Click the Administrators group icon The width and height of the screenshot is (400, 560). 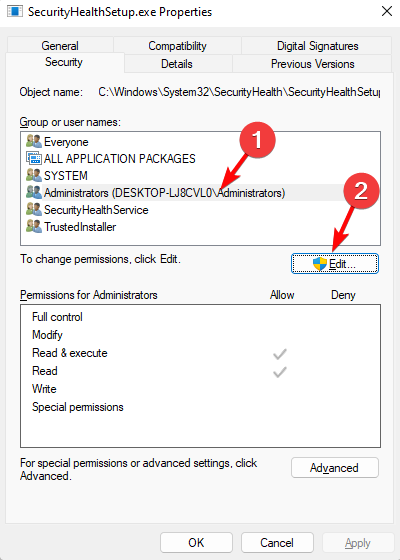(x=34, y=192)
